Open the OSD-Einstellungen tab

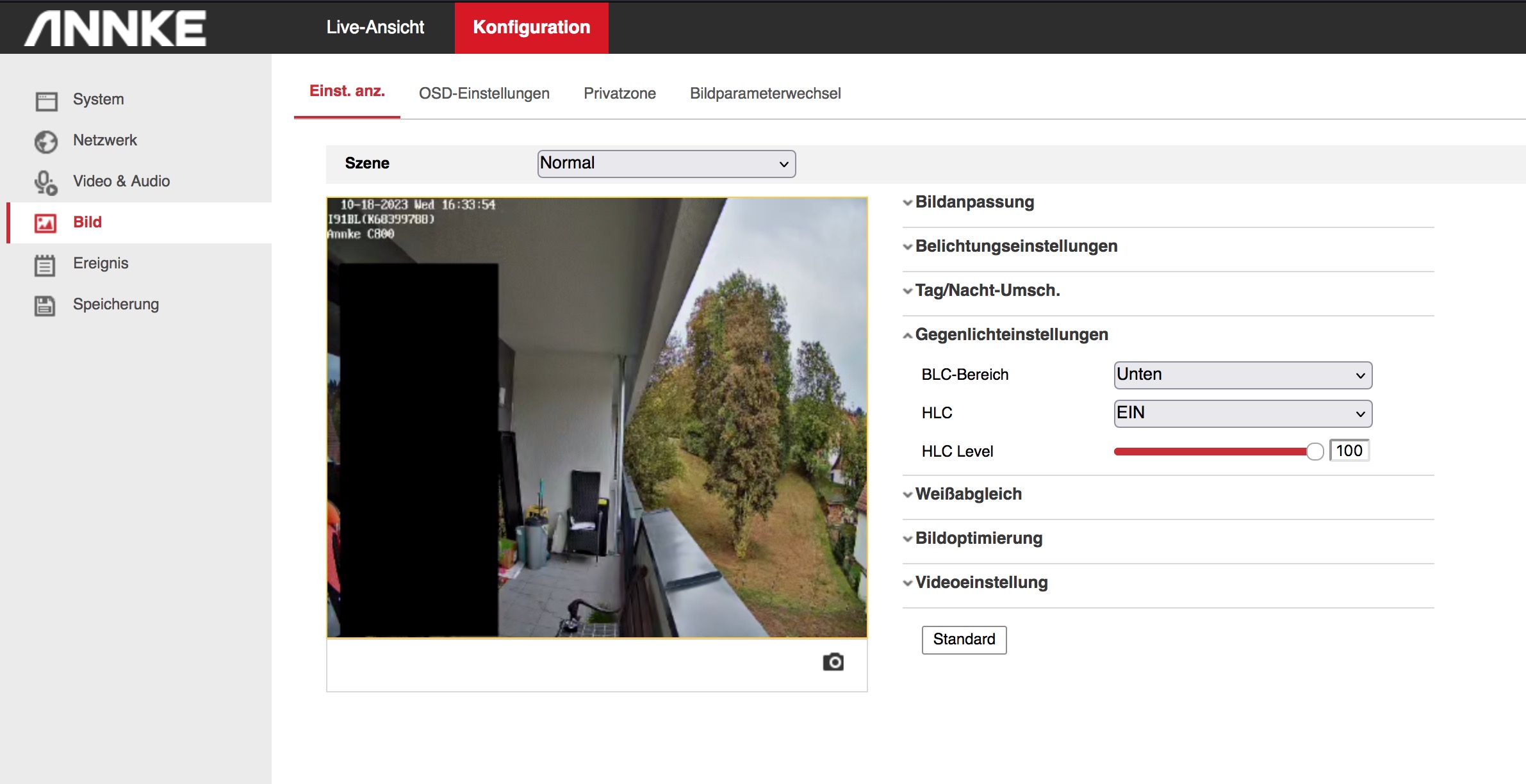point(484,94)
